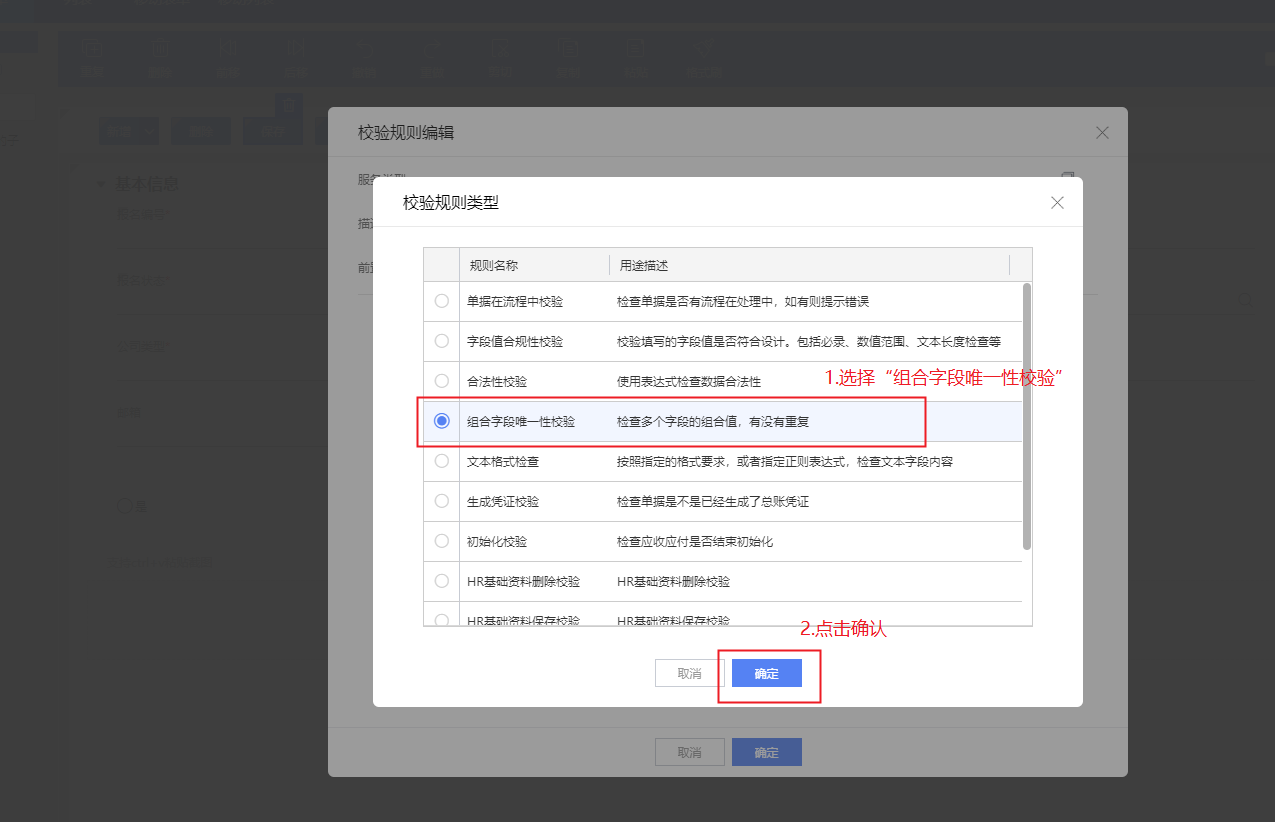
Task: Select the 合法性校验 radio button
Action: coord(442,381)
